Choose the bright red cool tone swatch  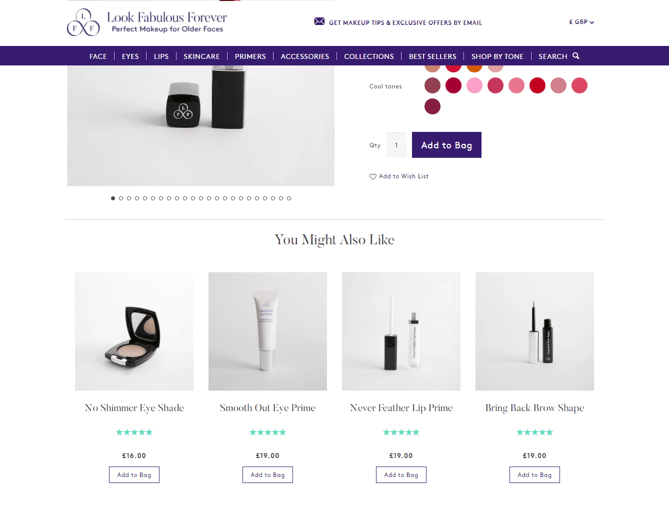pos(537,85)
